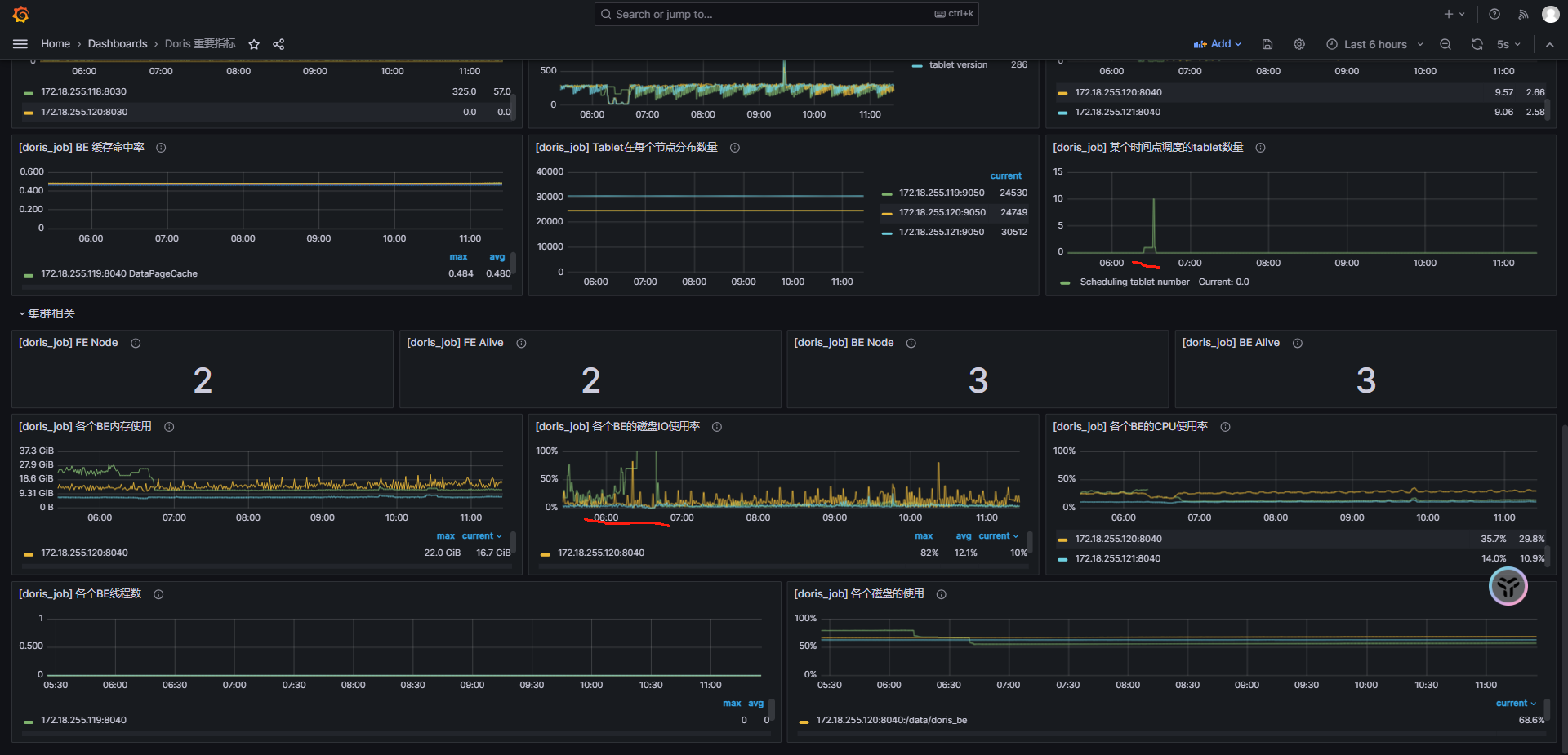Go to Dashboards breadcrumb

118,44
